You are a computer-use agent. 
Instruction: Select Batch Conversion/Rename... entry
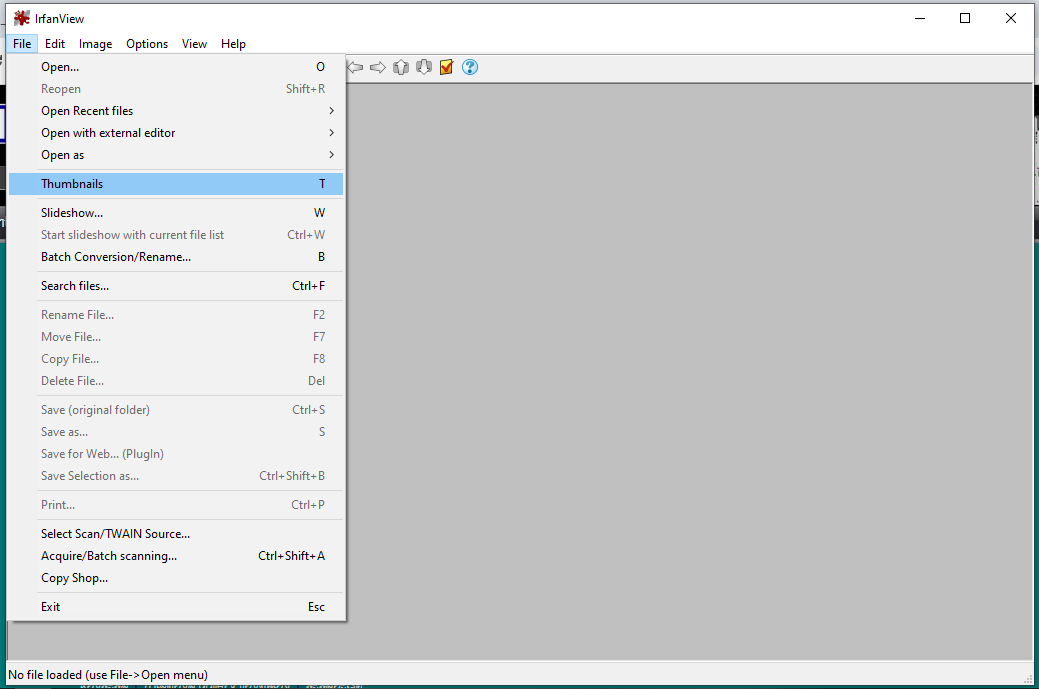click(116, 257)
